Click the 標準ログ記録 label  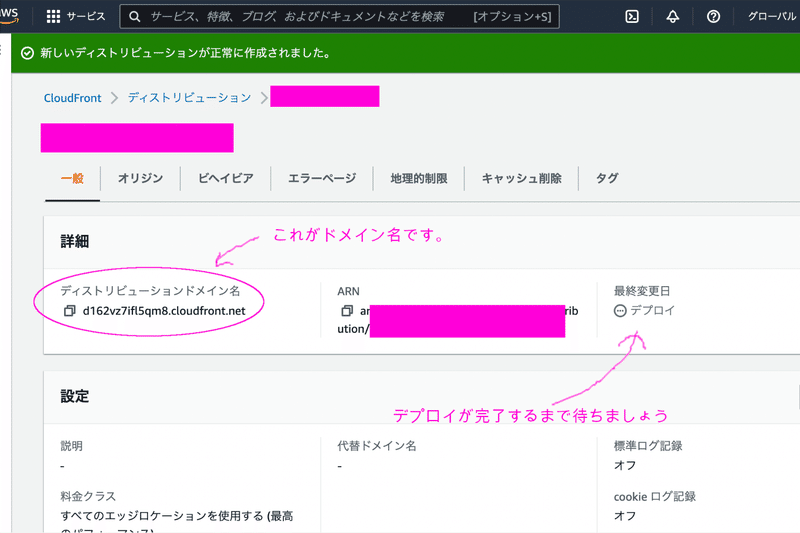(x=648, y=446)
